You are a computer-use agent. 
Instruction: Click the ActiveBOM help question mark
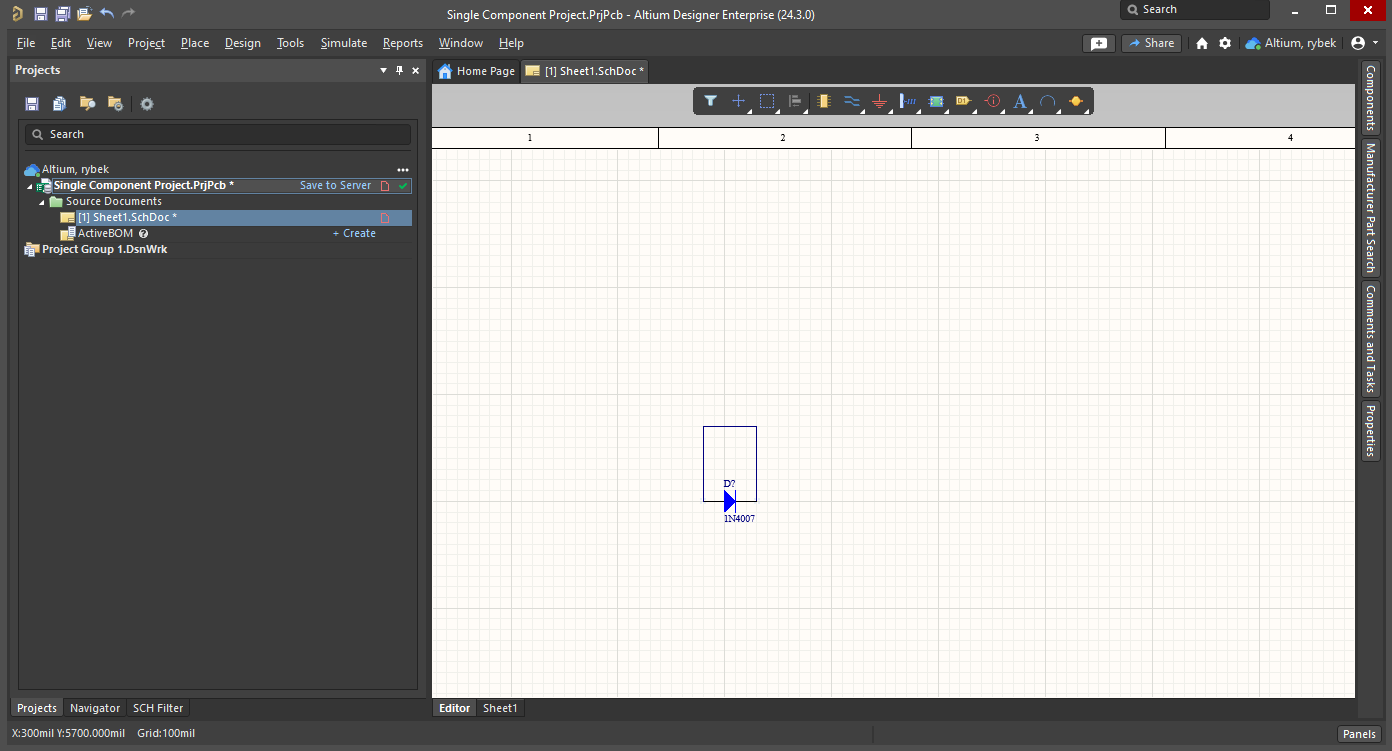(144, 233)
